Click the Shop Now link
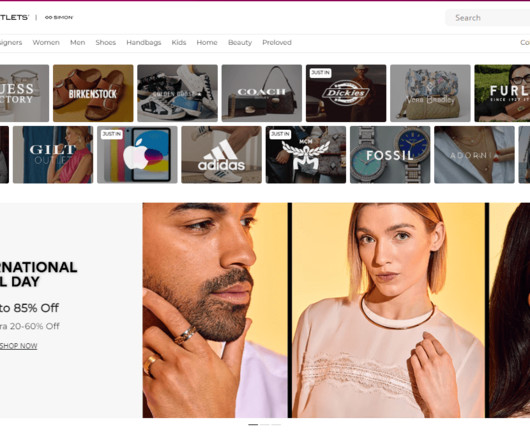This screenshot has height=443, width=530. (18, 346)
